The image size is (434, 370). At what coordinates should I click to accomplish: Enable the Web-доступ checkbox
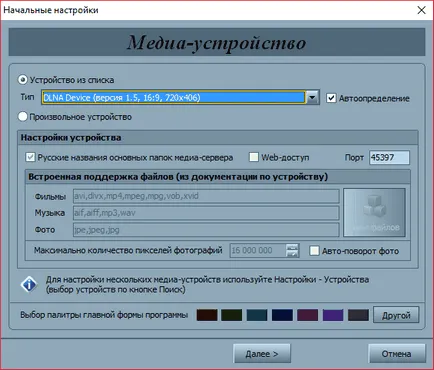(x=254, y=157)
